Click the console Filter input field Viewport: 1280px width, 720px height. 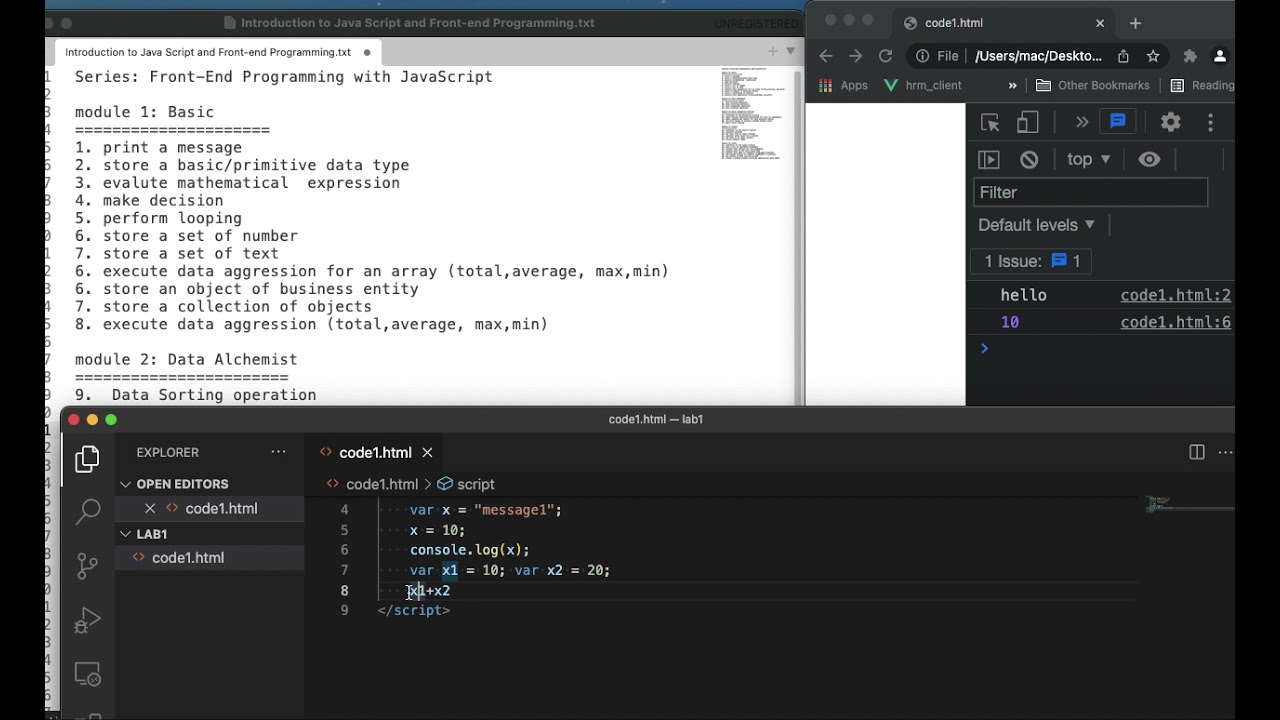(1090, 192)
